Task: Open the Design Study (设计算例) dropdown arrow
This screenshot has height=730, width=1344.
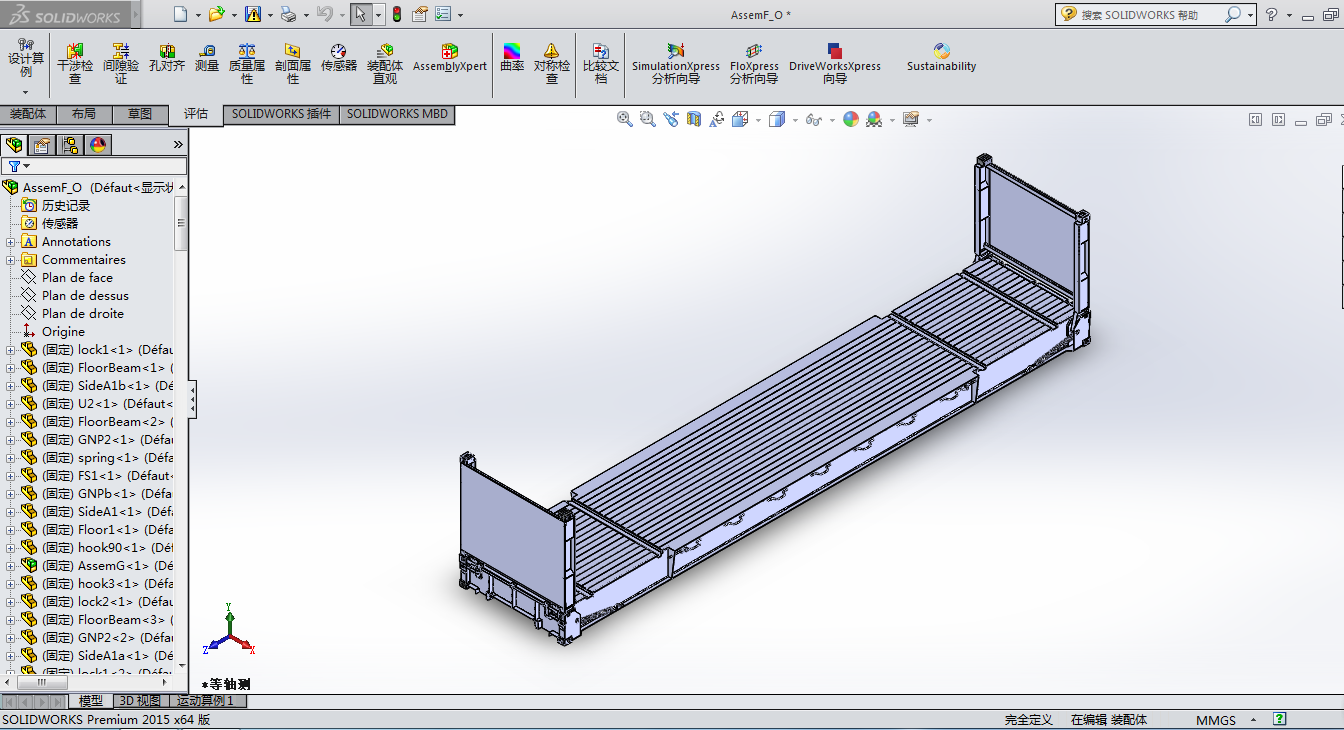Action: (x=25, y=92)
